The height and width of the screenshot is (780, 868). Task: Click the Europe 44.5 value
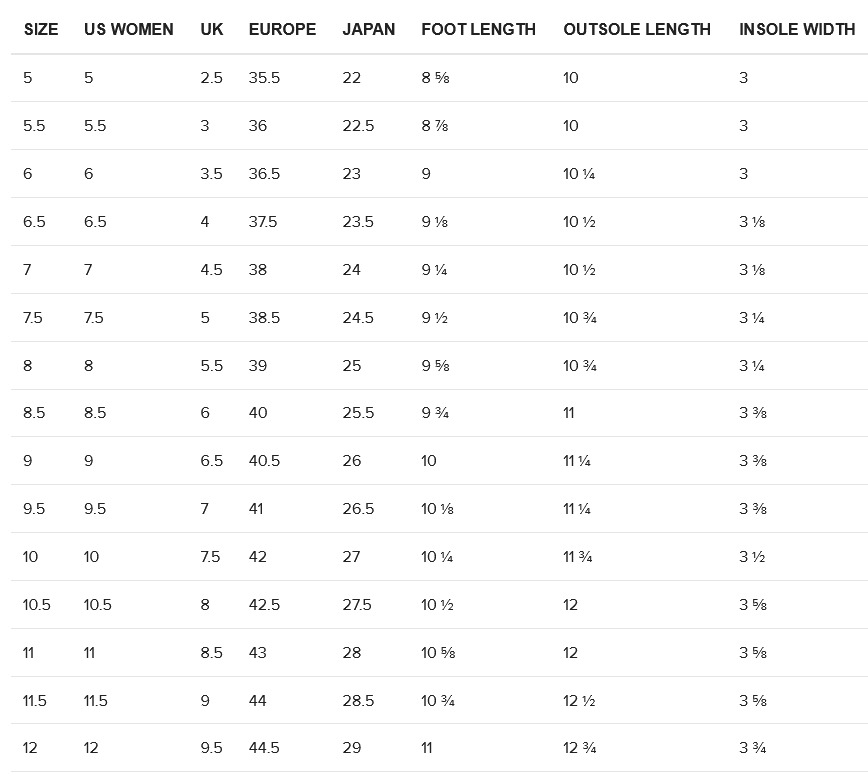coord(264,748)
